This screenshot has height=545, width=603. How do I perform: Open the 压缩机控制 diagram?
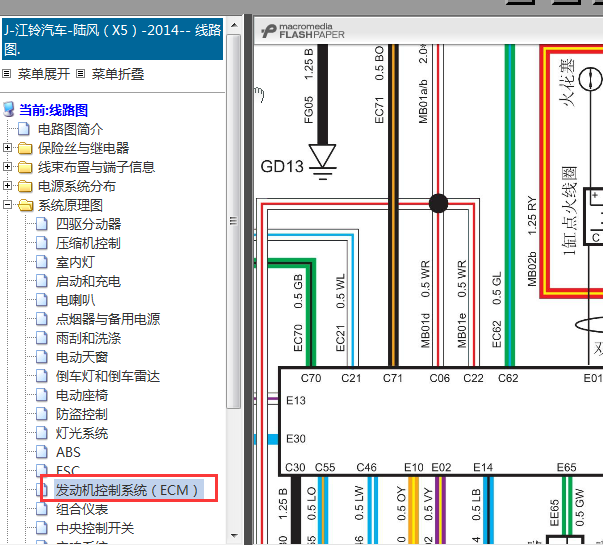tap(88, 243)
